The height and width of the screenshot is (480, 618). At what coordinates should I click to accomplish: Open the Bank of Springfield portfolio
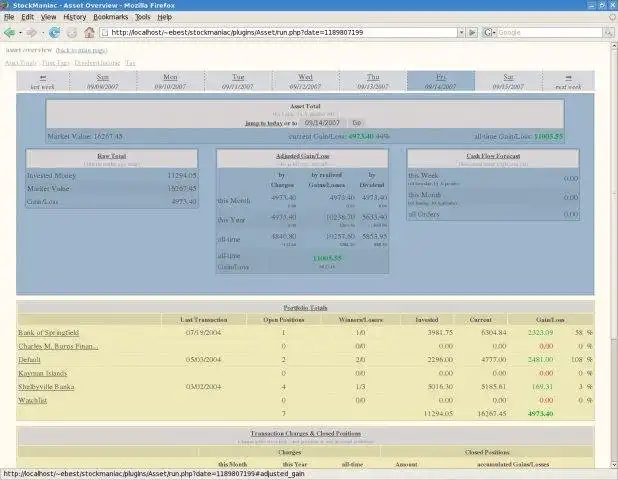coord(48,333)
